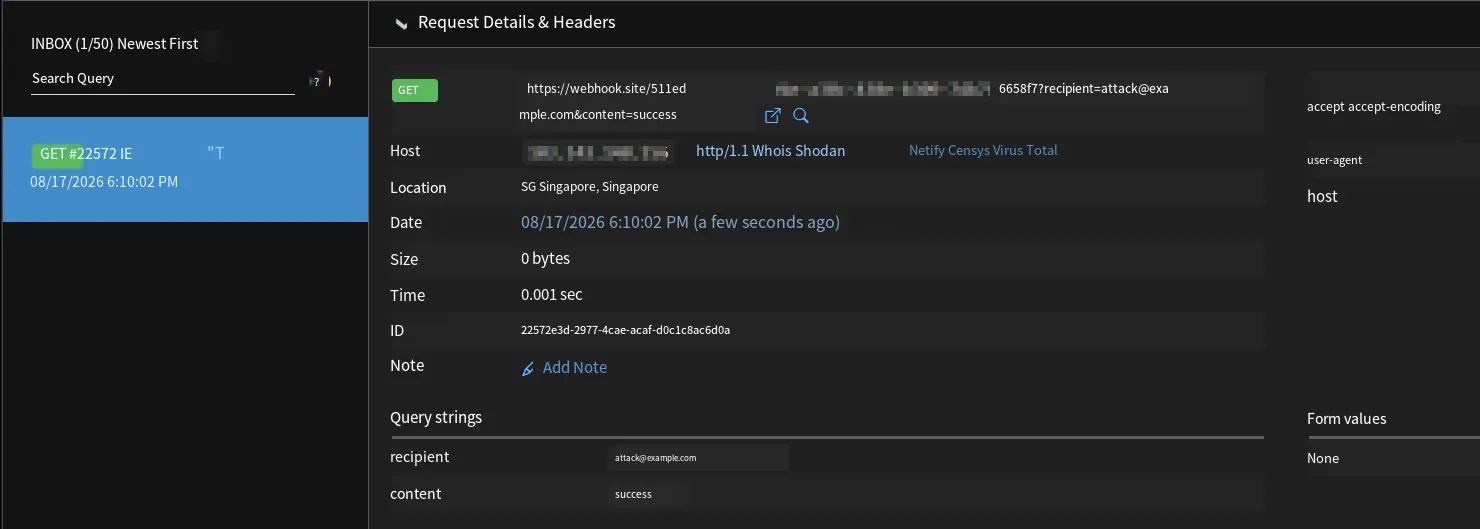Open the Netify lookup link

927,151
